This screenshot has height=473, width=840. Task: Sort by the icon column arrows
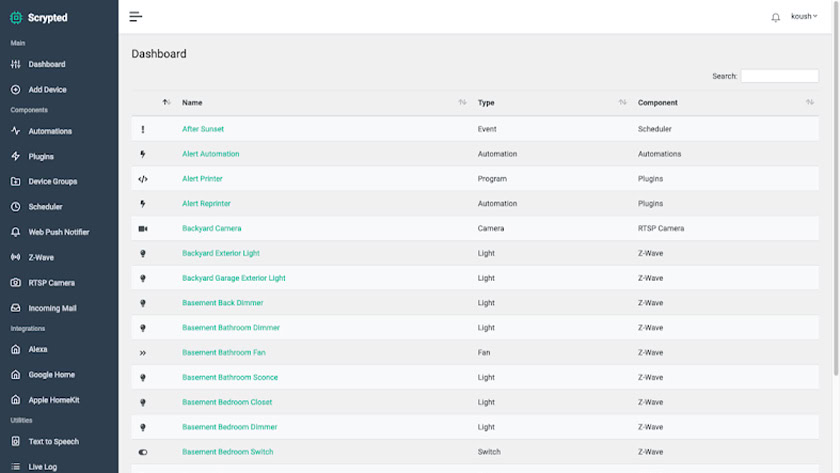tap(166, 102)
